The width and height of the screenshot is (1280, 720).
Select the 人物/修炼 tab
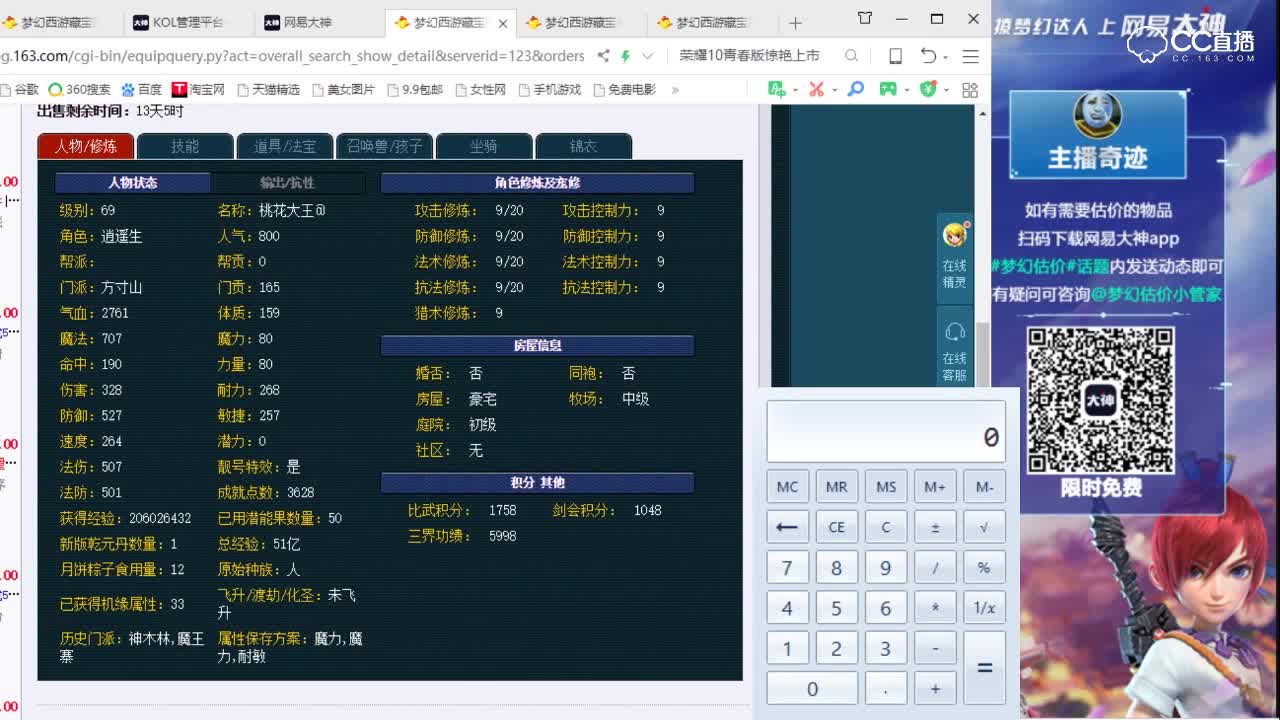point(86,146)
